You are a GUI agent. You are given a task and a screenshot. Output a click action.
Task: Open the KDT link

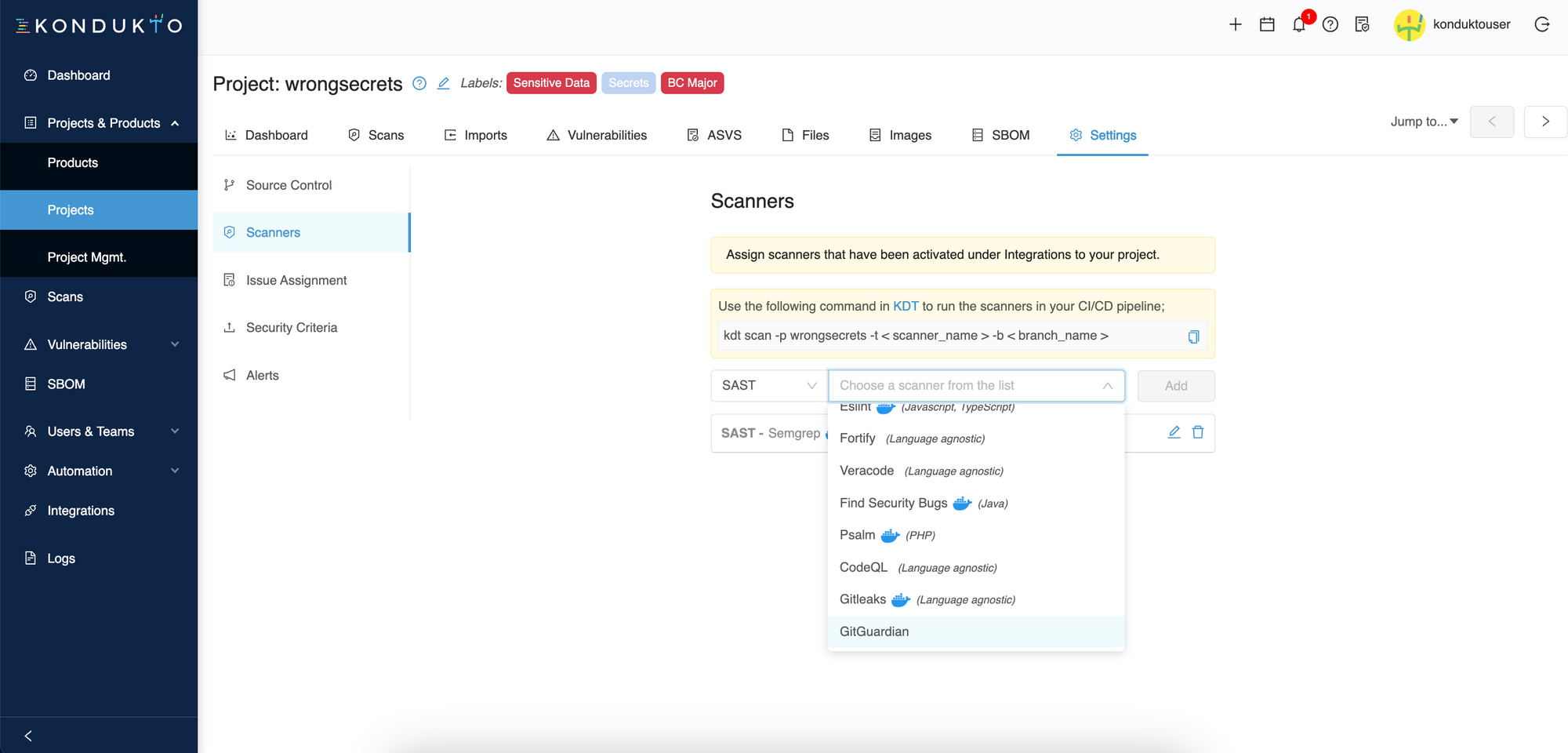(x=906, y=306)
